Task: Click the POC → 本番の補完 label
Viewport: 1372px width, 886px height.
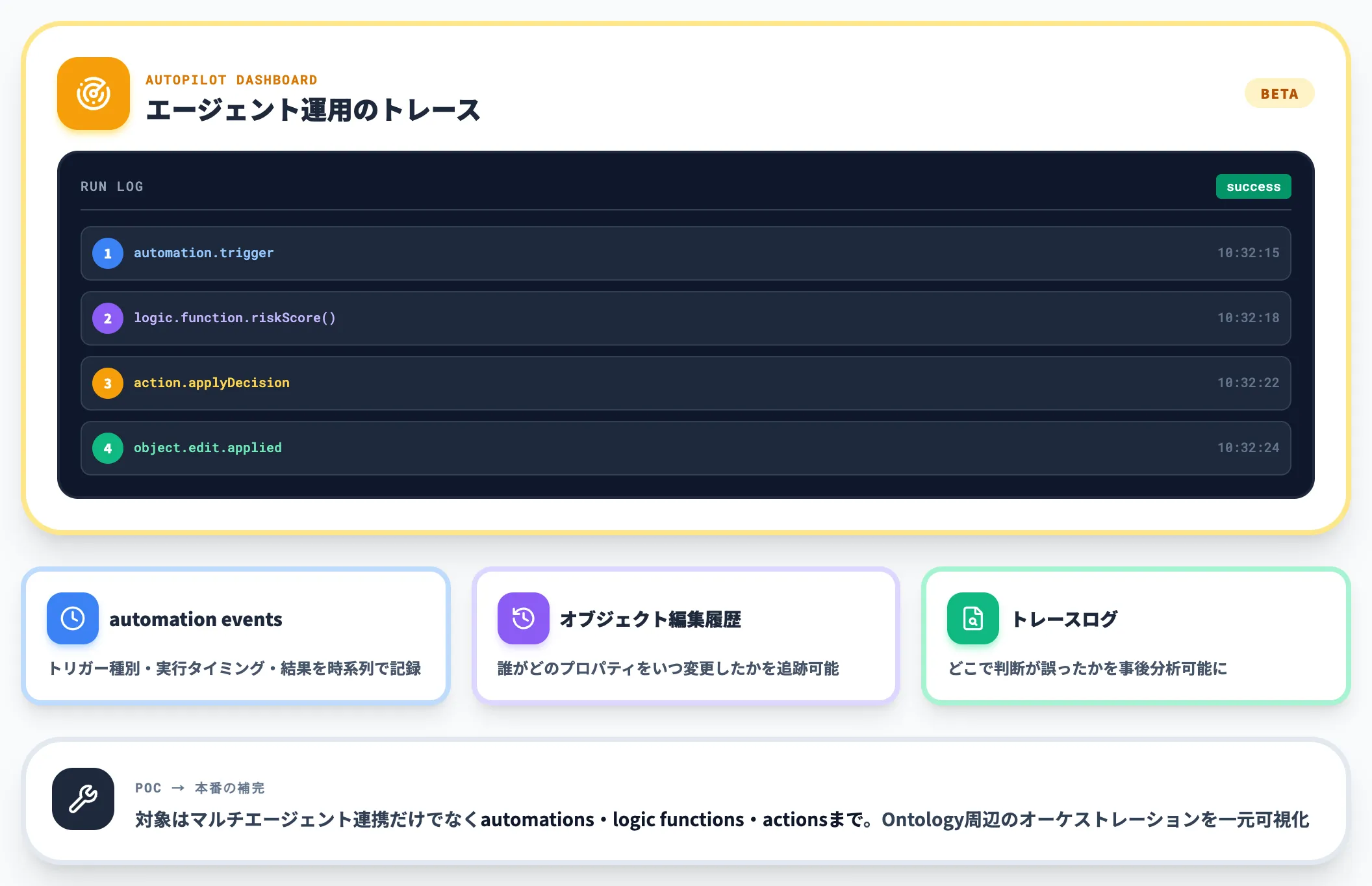Action: click(199, 788)
